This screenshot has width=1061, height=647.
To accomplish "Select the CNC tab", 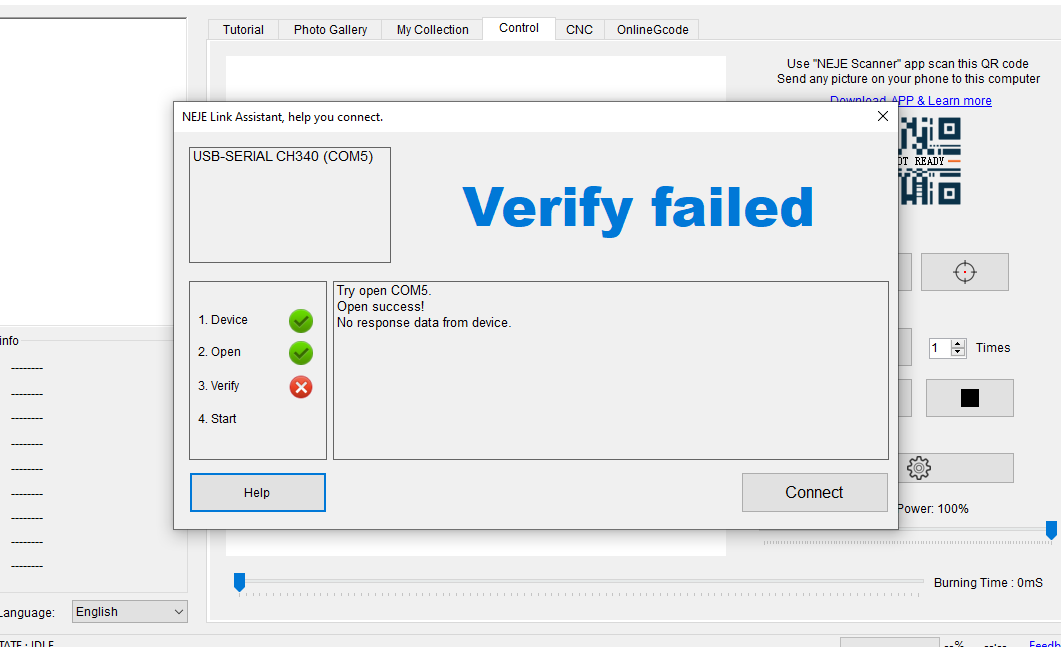I will pos(579,30).
